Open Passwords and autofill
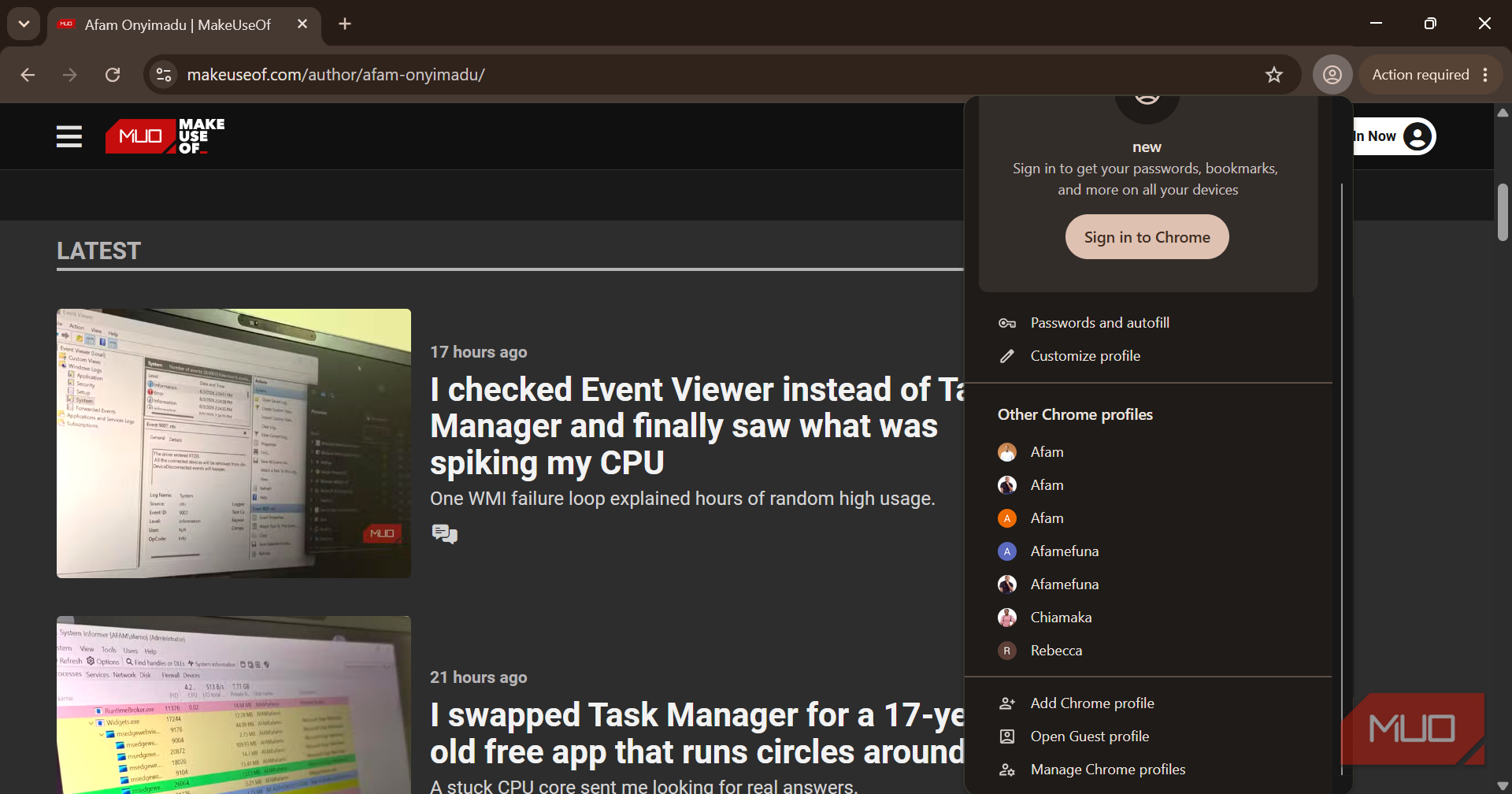Image resolution: width=1512 pixels, height=794 pixels. click(x=1148, y=323)
